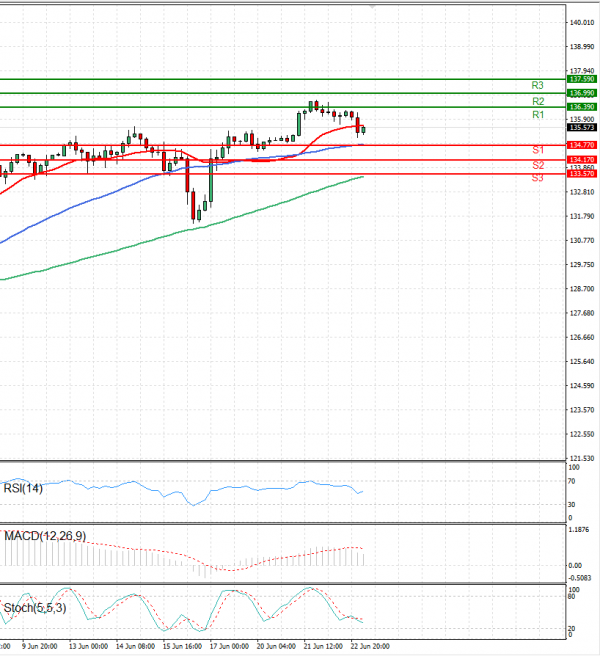This screenshot has height=656, width=600.
Task: Click the red 133.570 price tag
Action: point(582,173)
